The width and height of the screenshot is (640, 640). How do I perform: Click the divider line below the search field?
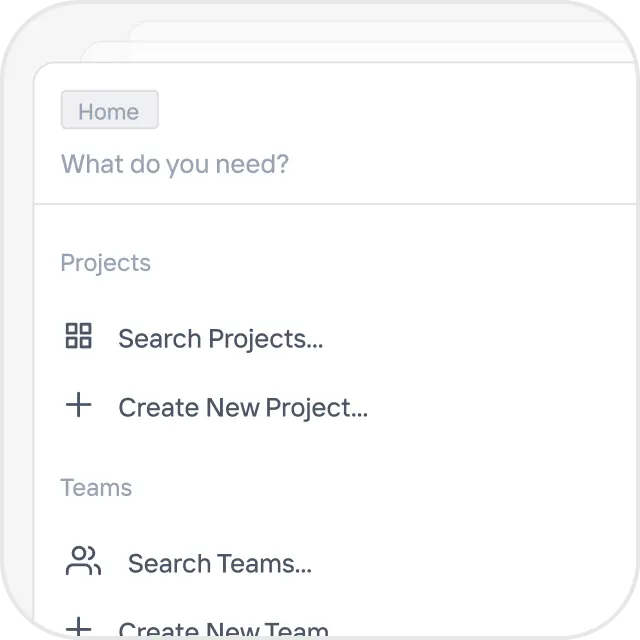click(330, 204)
